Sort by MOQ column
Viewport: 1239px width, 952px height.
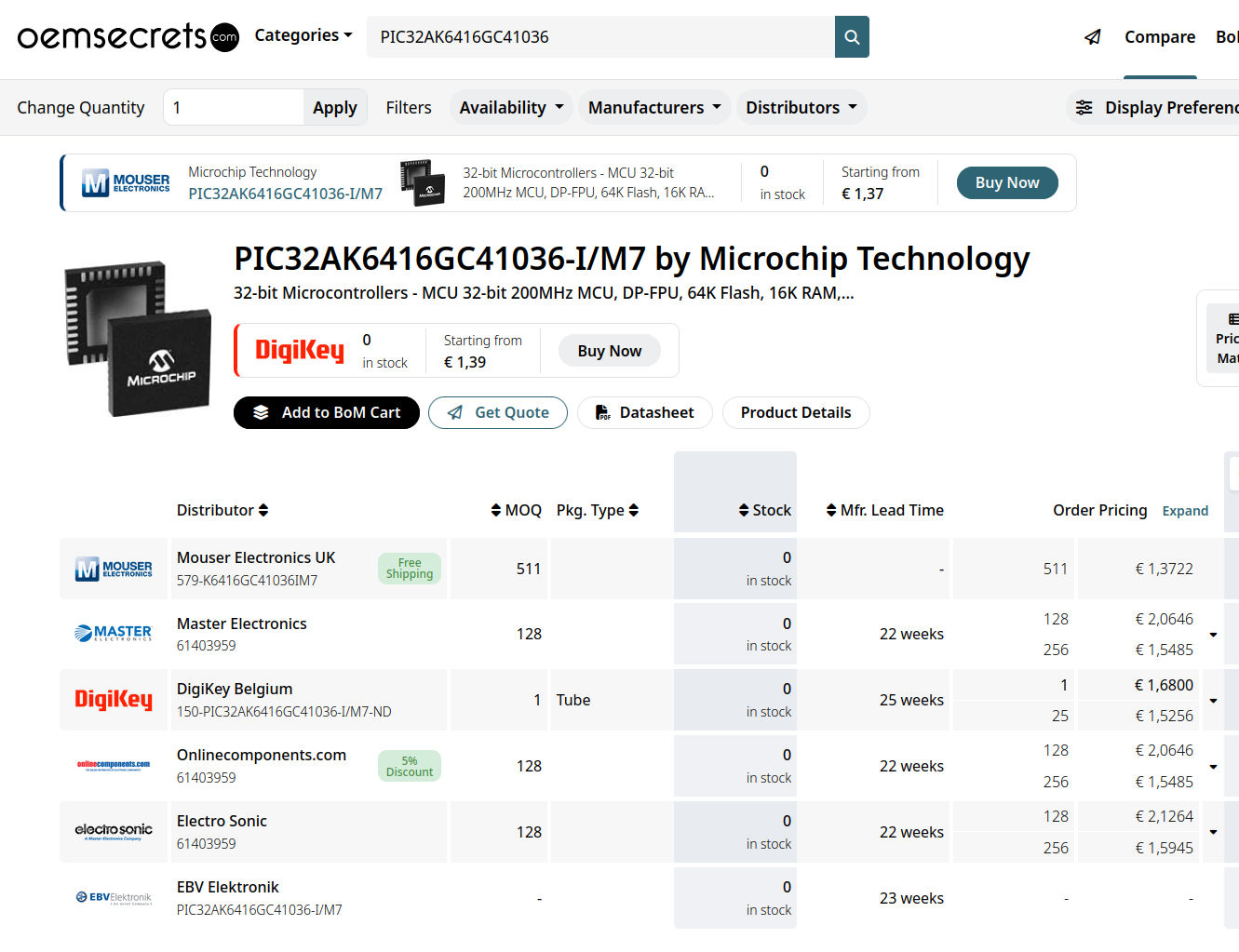(517, 510)
